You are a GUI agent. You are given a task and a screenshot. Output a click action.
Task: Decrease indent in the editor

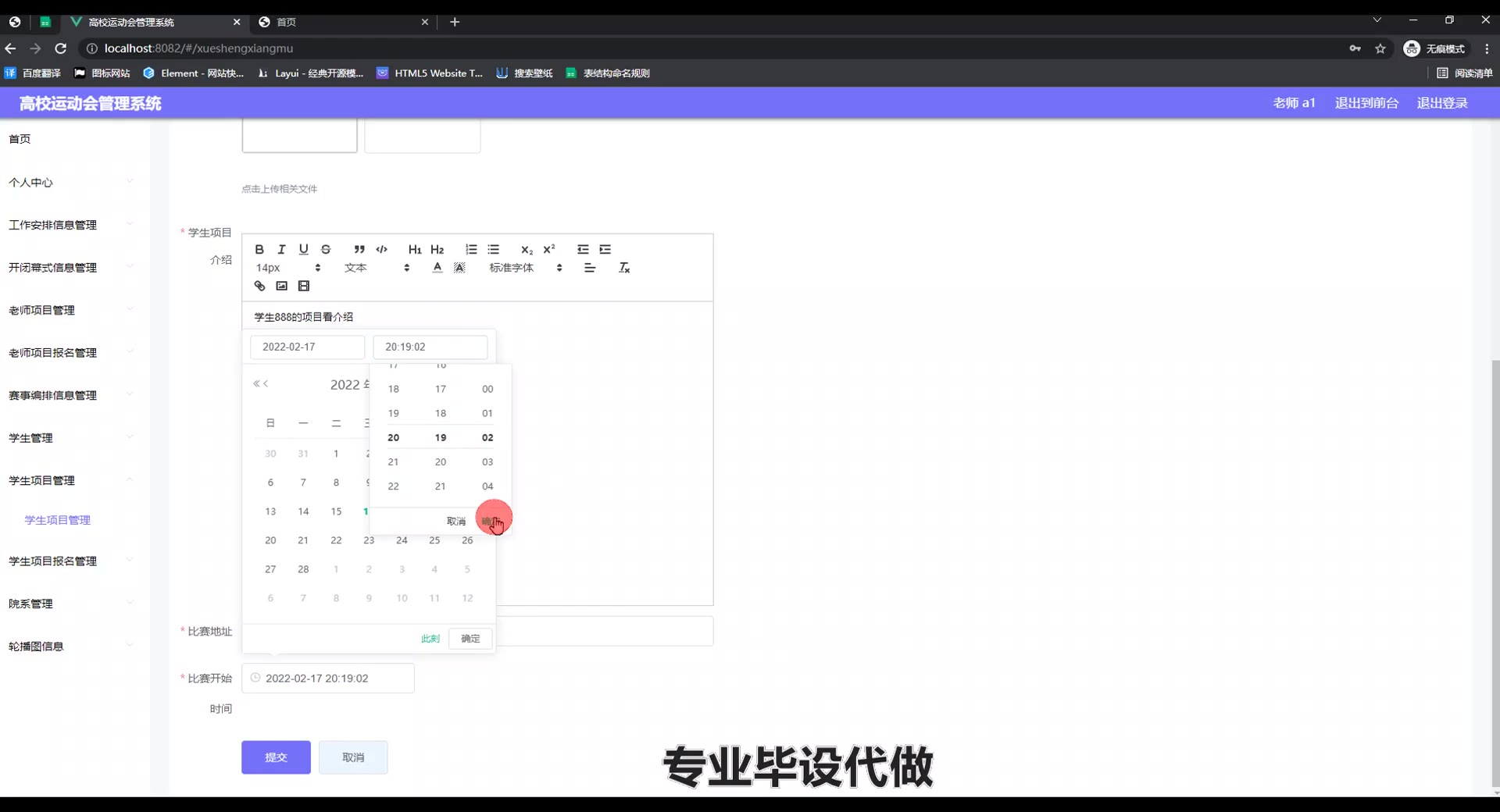pos(583,249)
